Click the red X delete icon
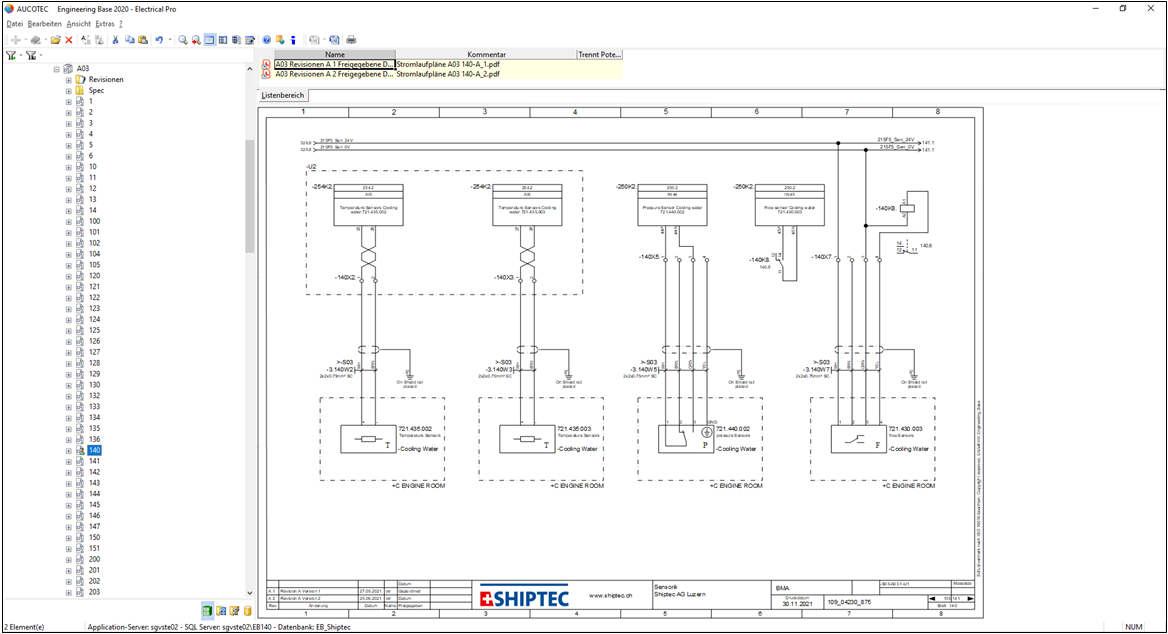 point(69,39)
